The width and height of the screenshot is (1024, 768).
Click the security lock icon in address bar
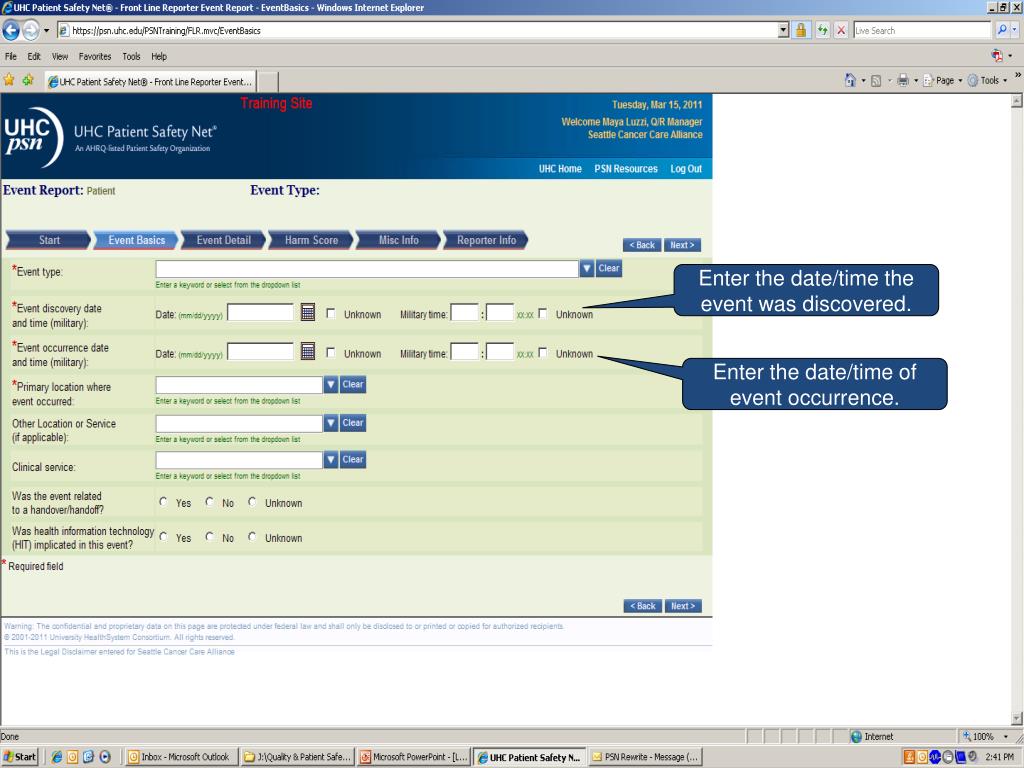pos(801,30)
